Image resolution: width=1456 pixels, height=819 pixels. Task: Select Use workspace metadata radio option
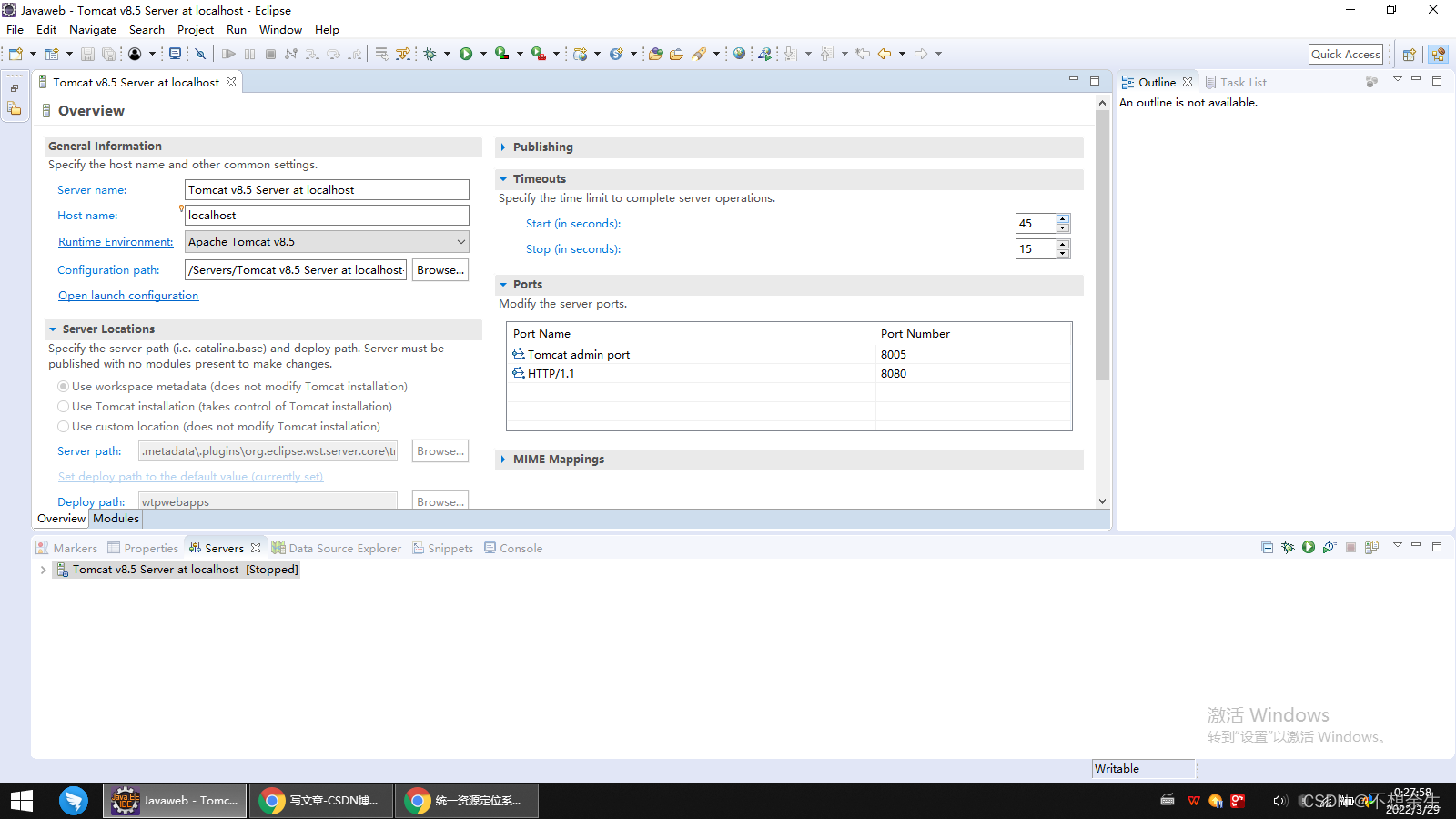[63, 387]
